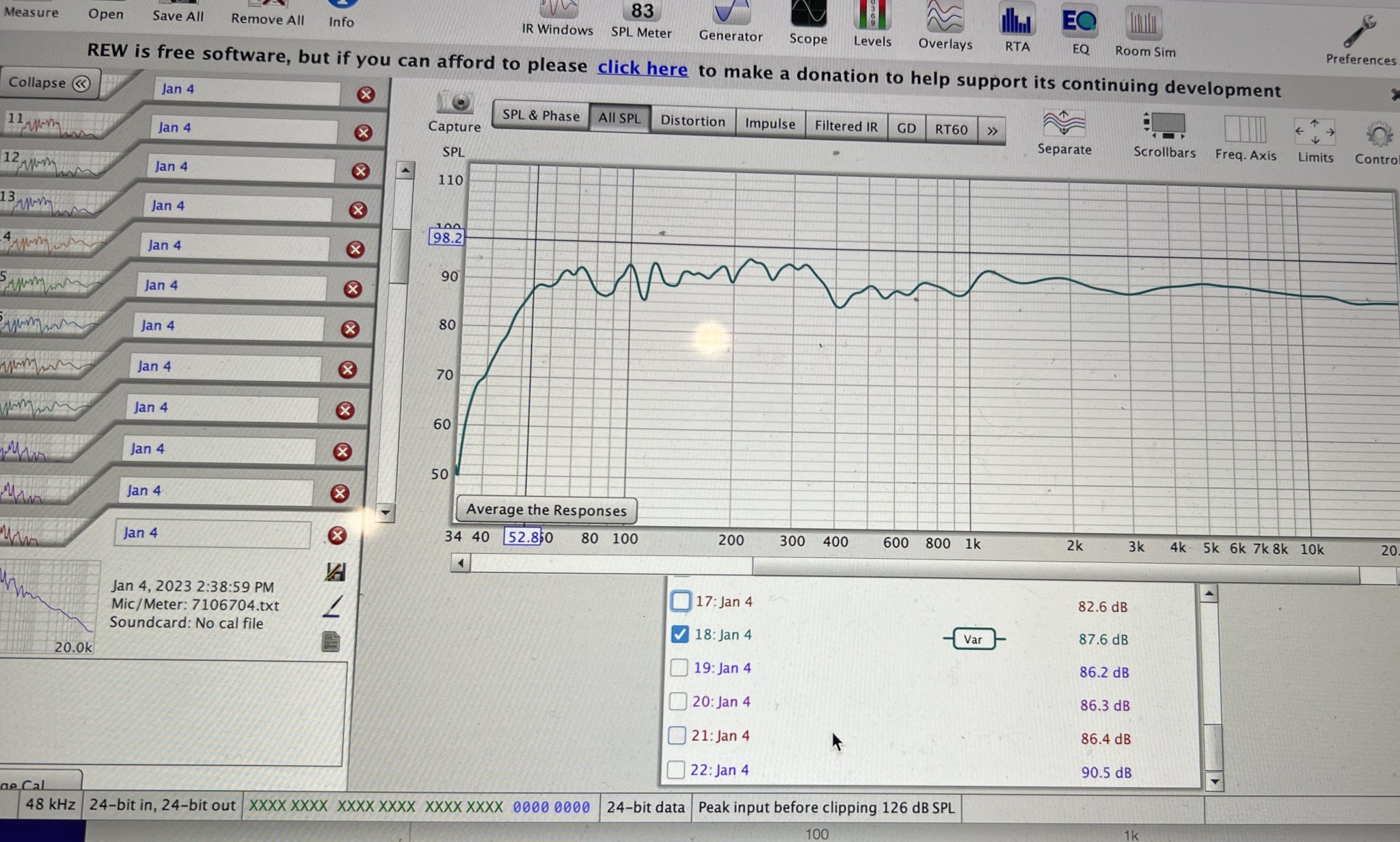Enable checkbox for 21: Jan 4
Image resolution: width=1400 pixels, height=842 pixels.
(677, 735)
